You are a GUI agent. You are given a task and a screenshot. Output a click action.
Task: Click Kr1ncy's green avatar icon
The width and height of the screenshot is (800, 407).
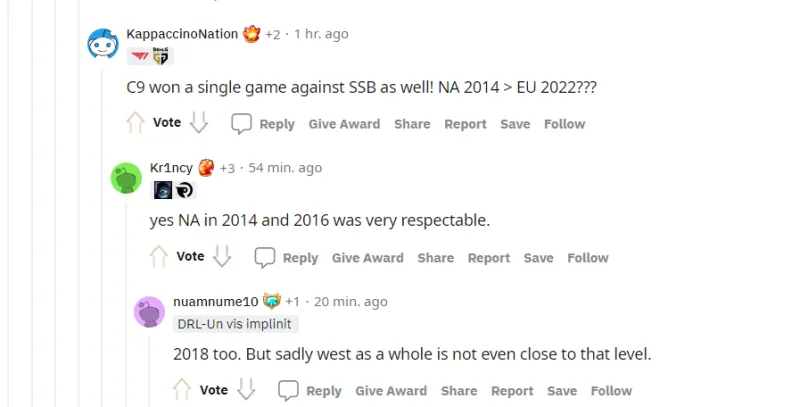click(126, 177)
